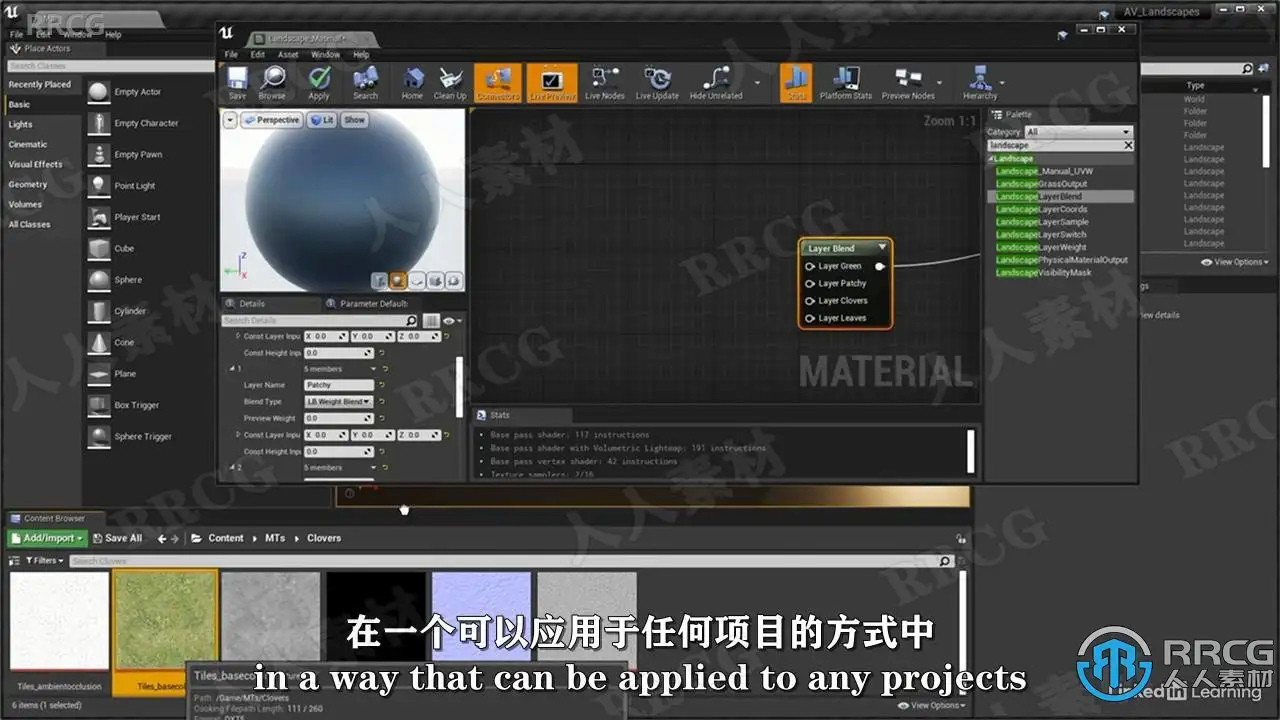Select LandscapeVisibilityMask in the Palette

click(1044, 272)
